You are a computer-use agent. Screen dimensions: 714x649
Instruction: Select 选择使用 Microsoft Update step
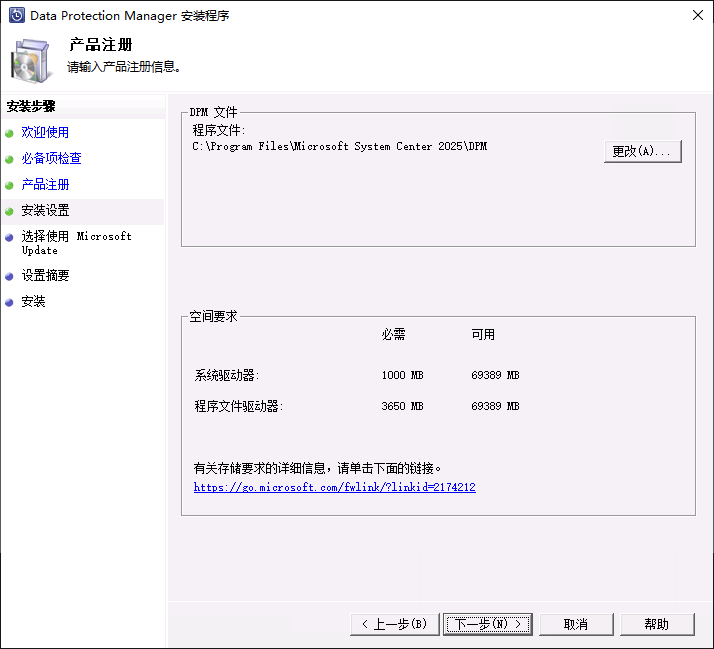(x=76, y=243)
